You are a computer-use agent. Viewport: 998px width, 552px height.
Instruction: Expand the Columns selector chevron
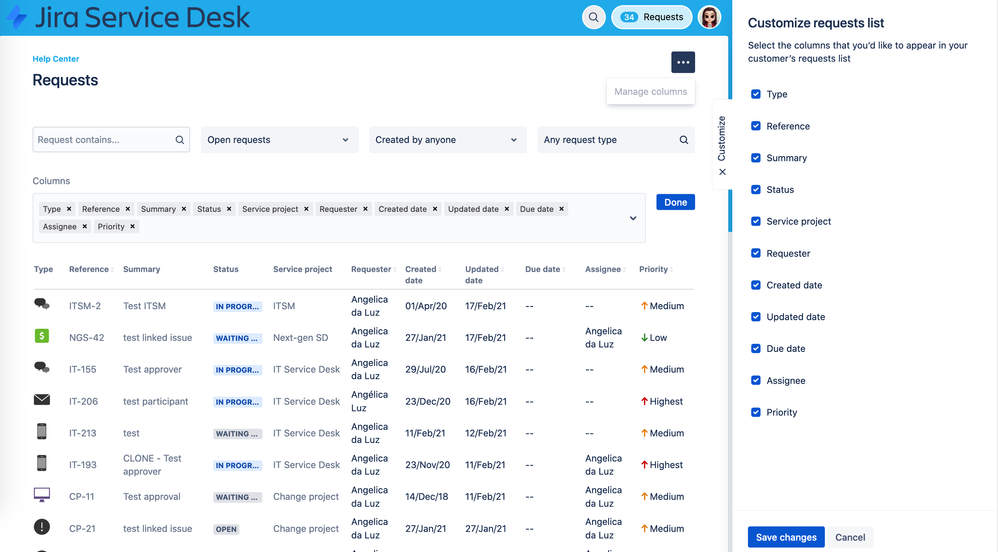coord(633,218)
